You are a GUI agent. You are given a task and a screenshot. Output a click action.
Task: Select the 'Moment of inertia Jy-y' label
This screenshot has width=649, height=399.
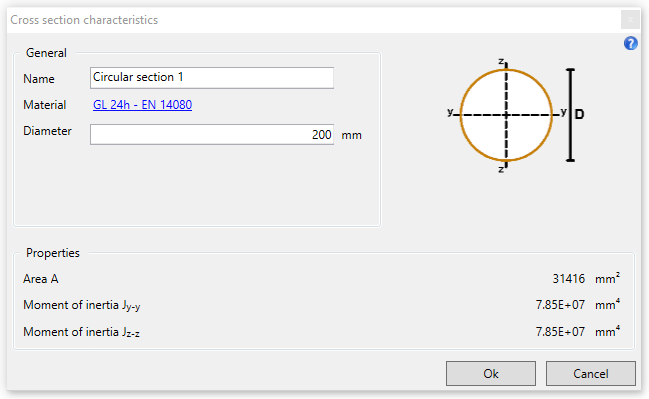[82, 305]
